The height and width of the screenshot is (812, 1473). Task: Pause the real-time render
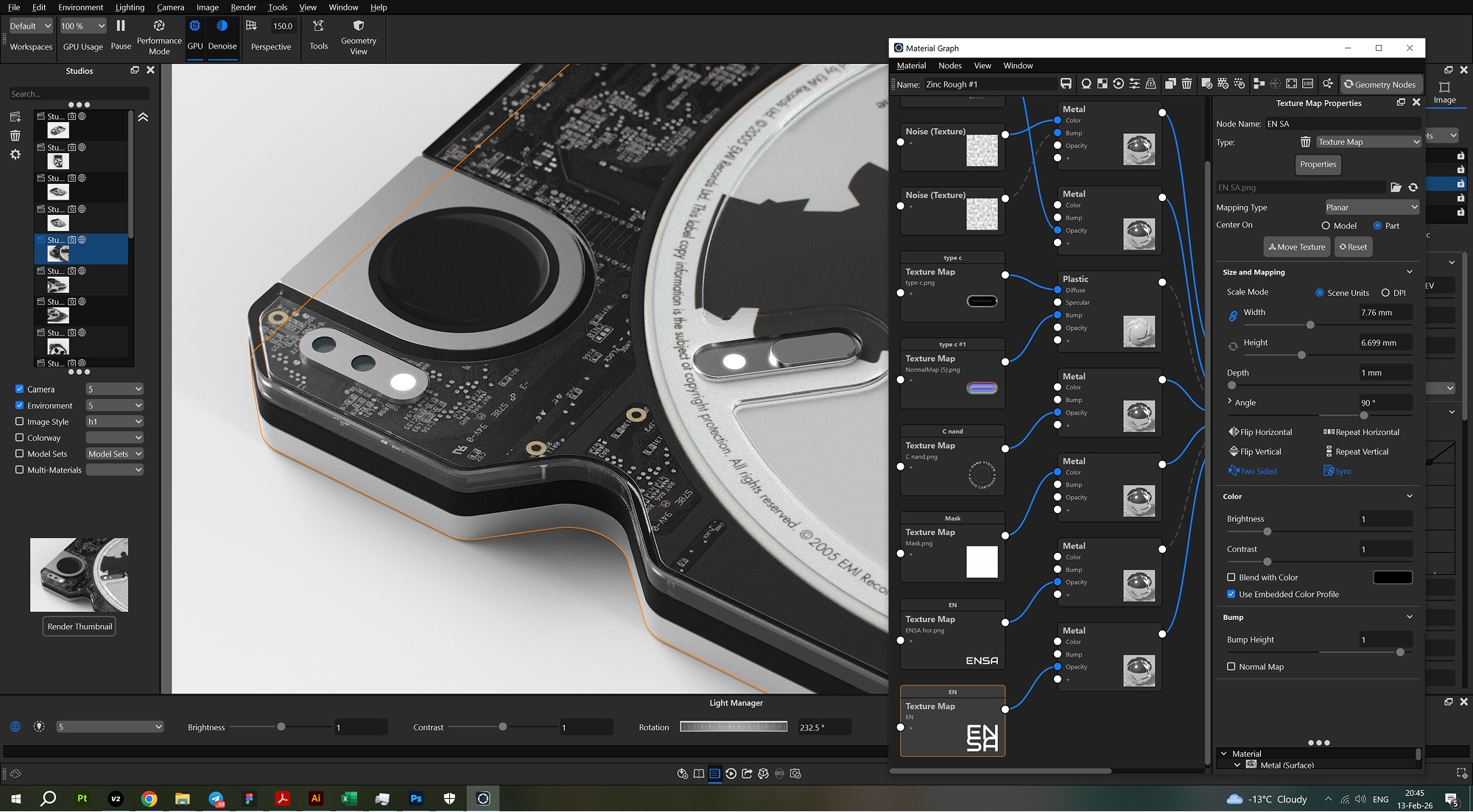click(x=121, y=33)
